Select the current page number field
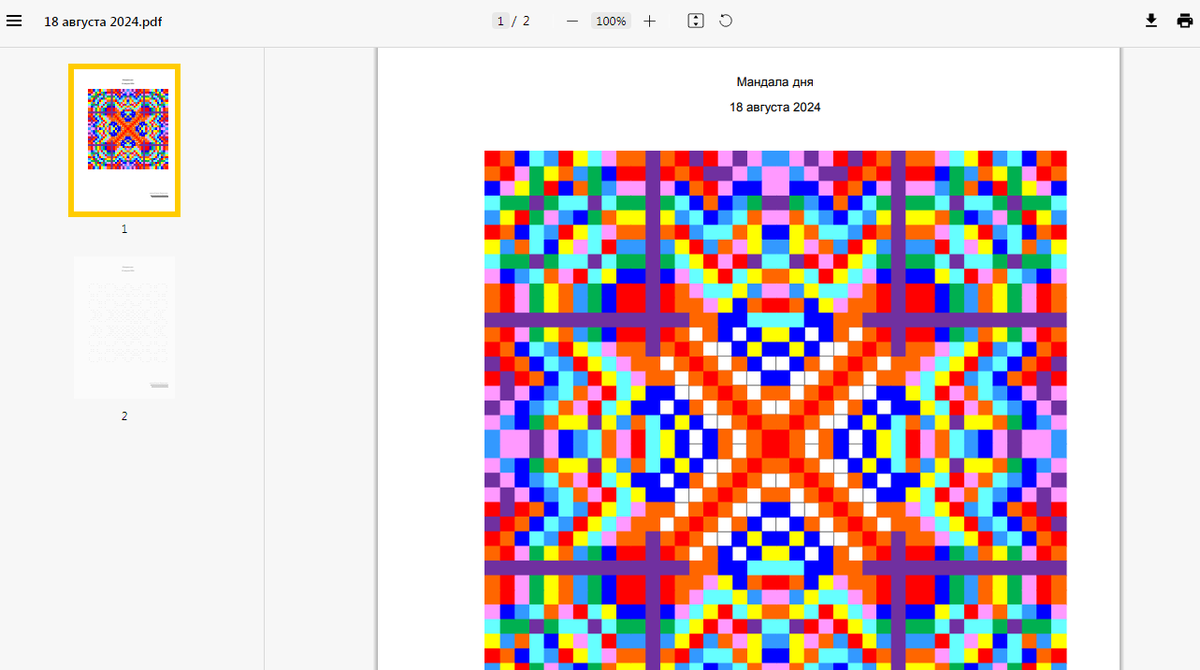The height and width of the screenshot is (670, 1200). 500,21
